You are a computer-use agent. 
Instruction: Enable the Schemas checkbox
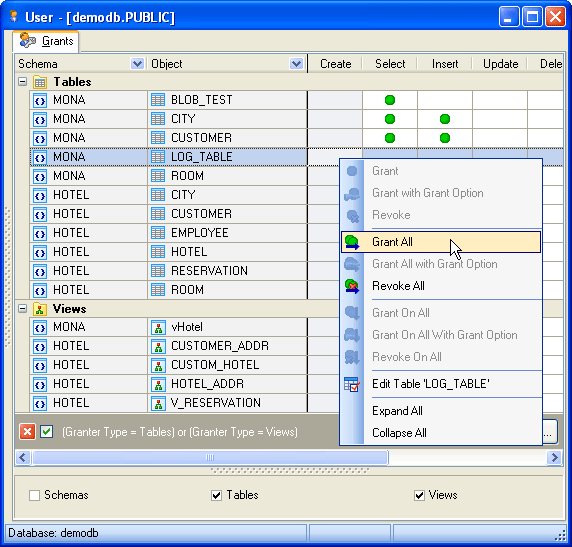(x=34, y=495)
